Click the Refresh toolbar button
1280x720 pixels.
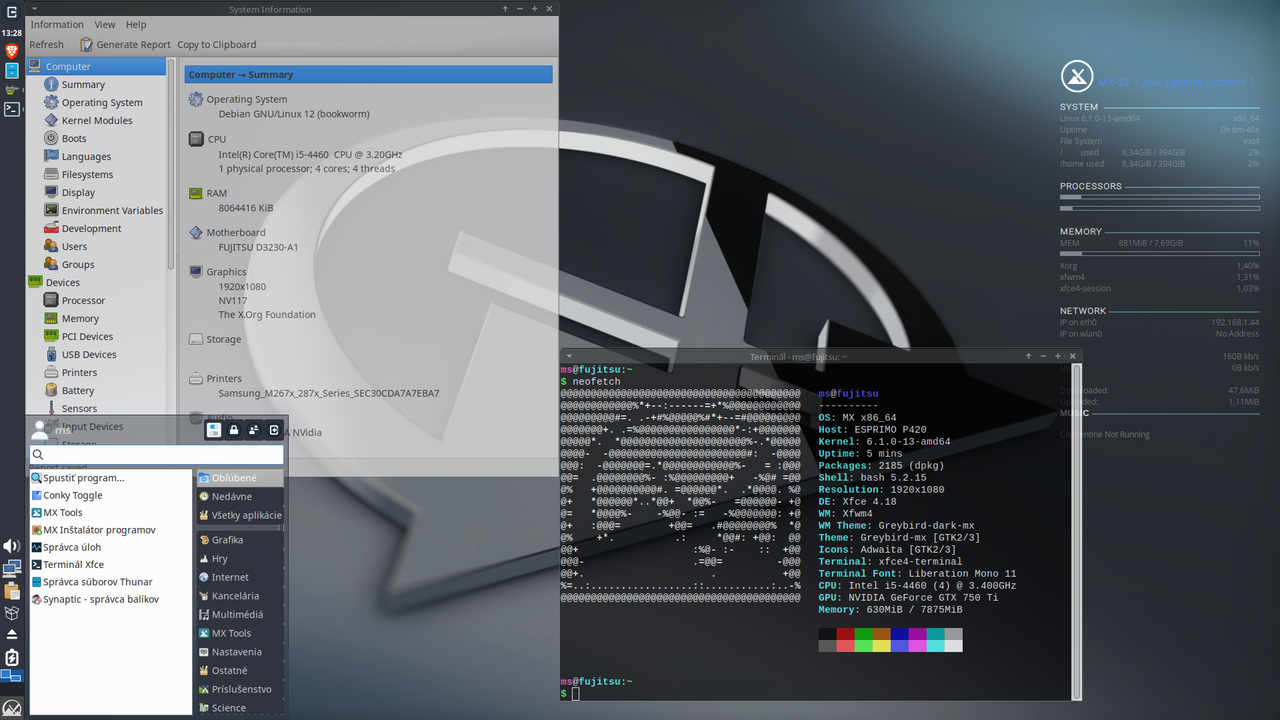point(46,45)
